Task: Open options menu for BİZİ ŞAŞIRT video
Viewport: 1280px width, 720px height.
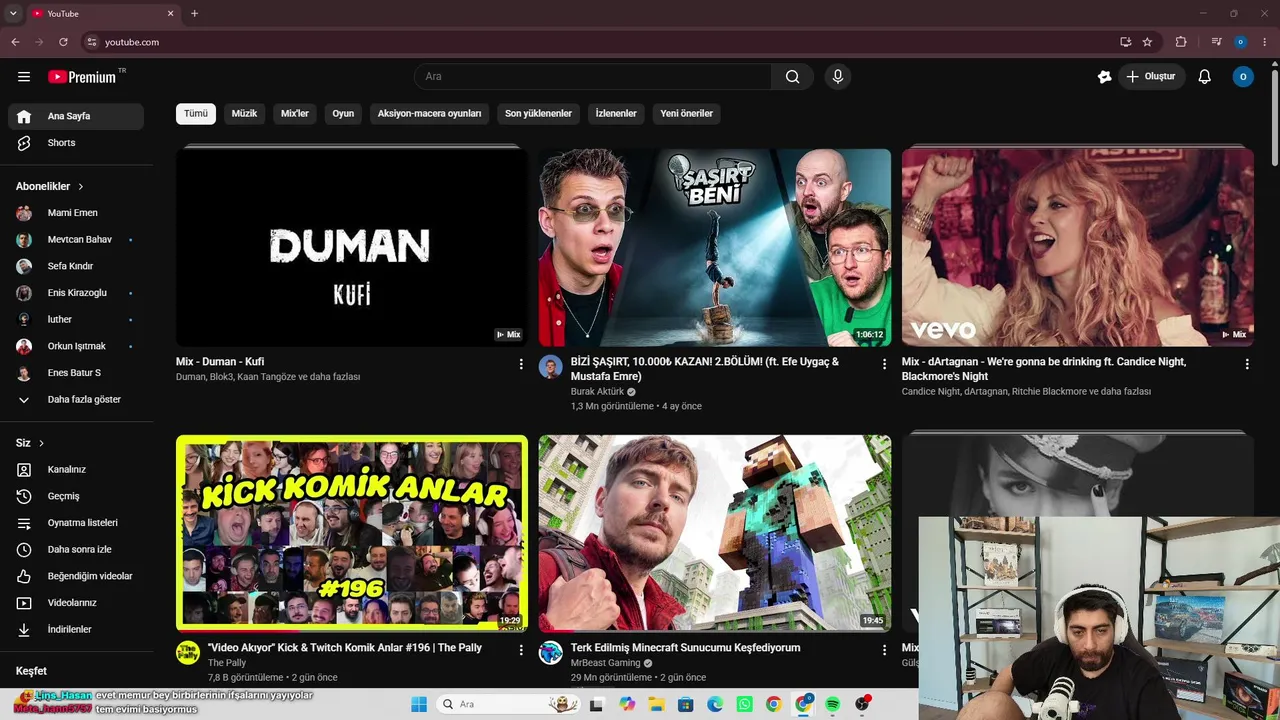Action: pyautogui.click(x=884, y=365)
